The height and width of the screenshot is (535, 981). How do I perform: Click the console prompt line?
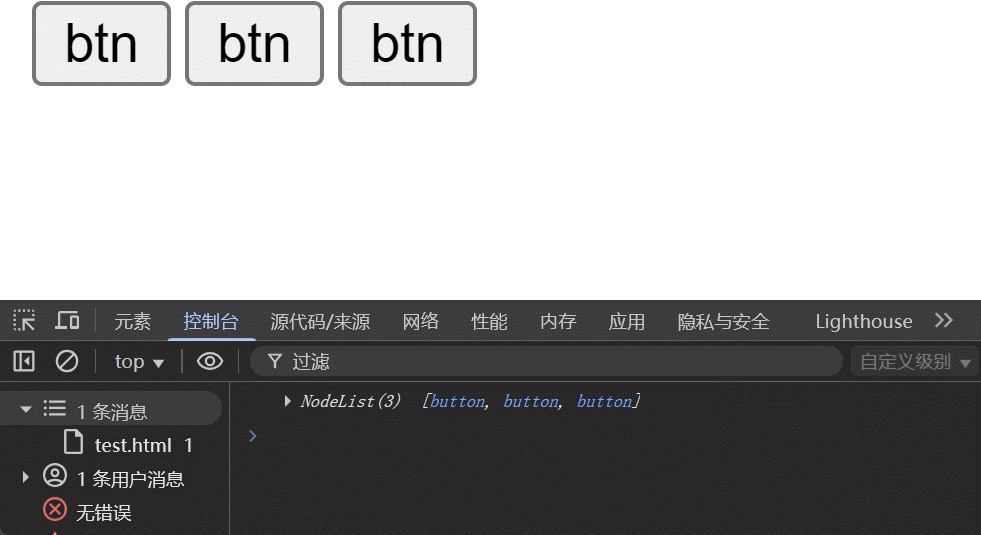pyautogui.click(x=604, y=436)
